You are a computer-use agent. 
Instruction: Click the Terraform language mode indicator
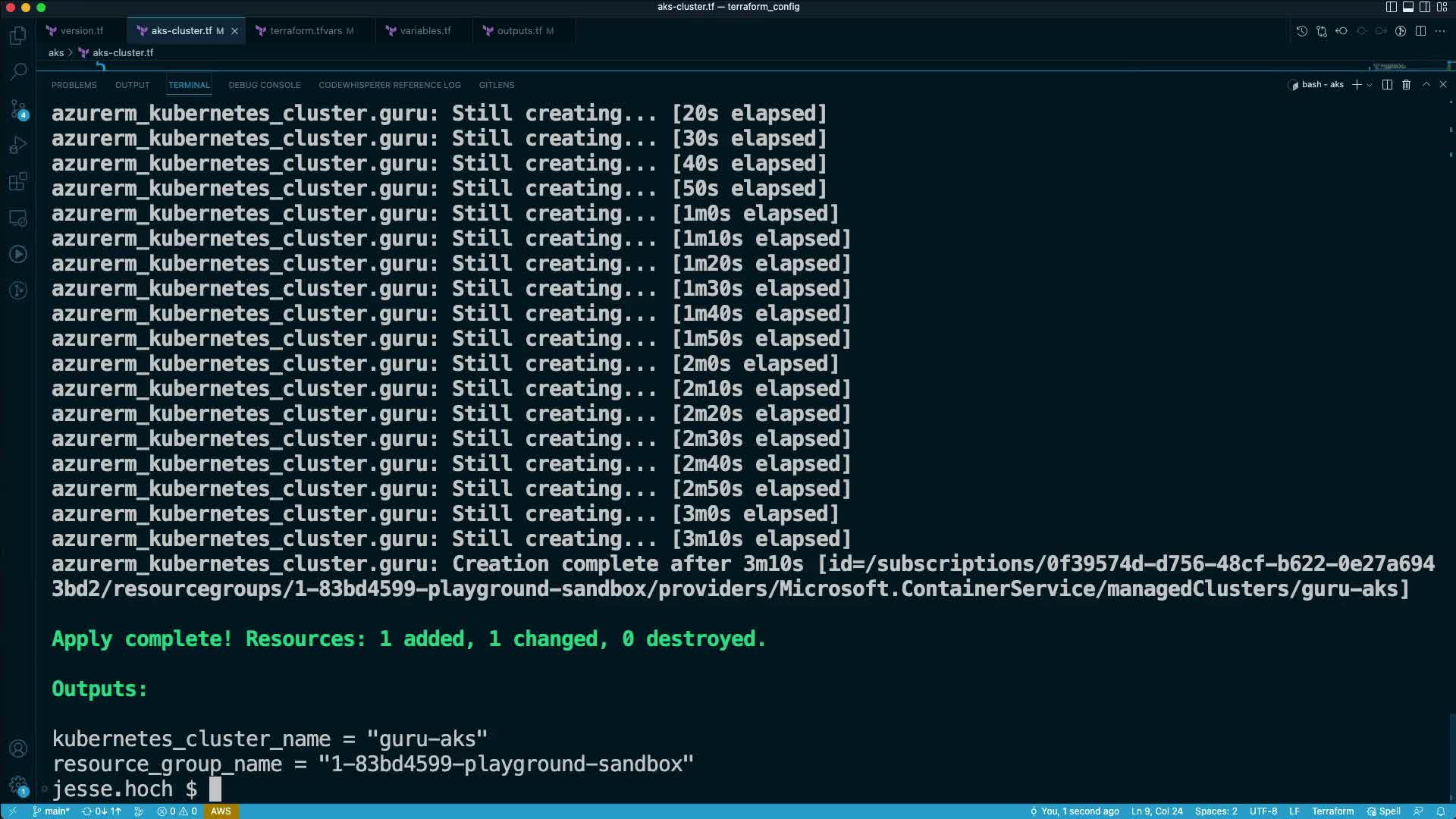1332,811
